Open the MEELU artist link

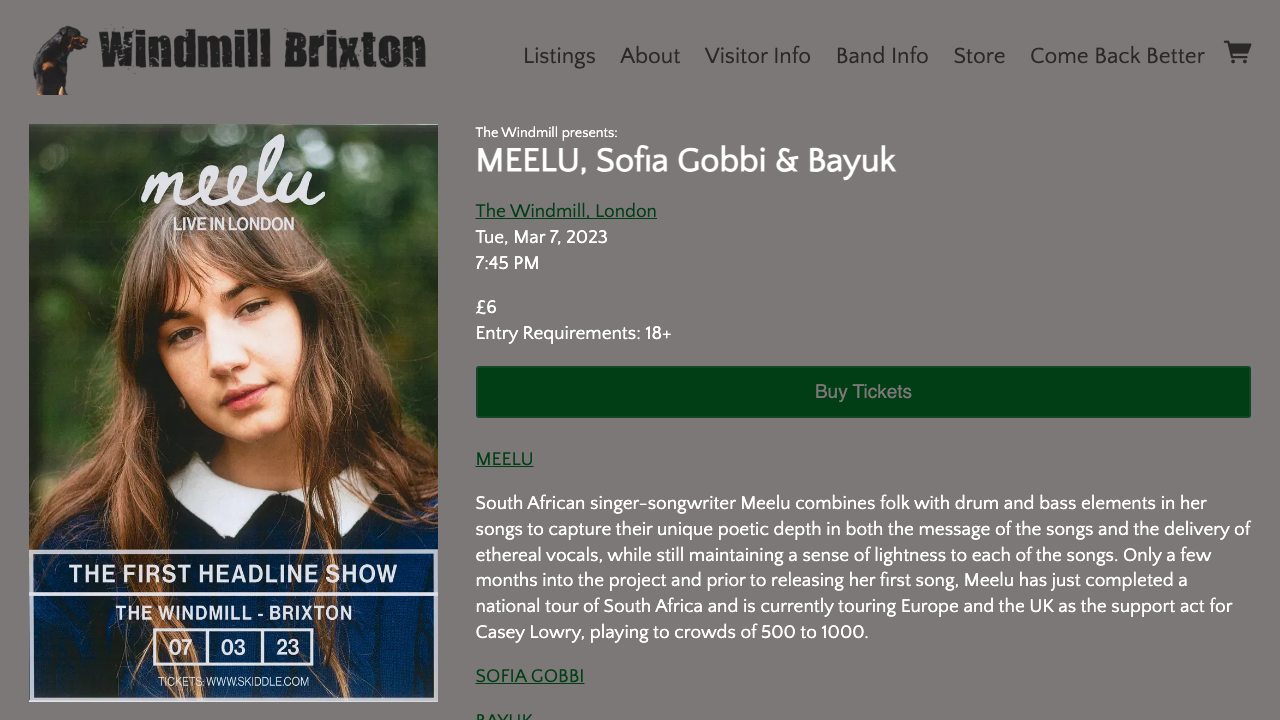(x=504, y=459)
